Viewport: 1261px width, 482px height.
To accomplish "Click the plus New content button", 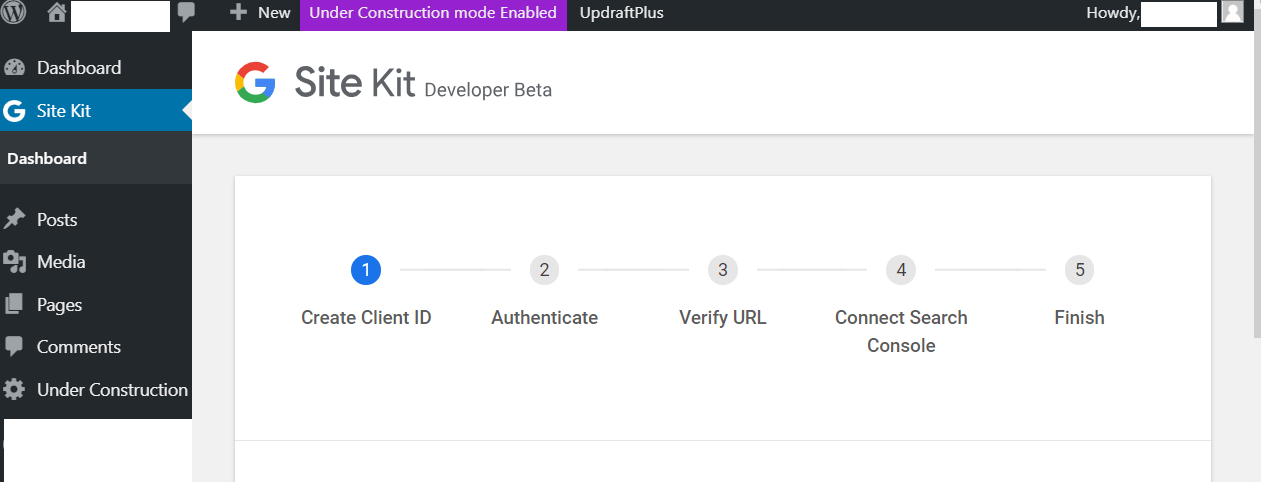I will 260,13.
